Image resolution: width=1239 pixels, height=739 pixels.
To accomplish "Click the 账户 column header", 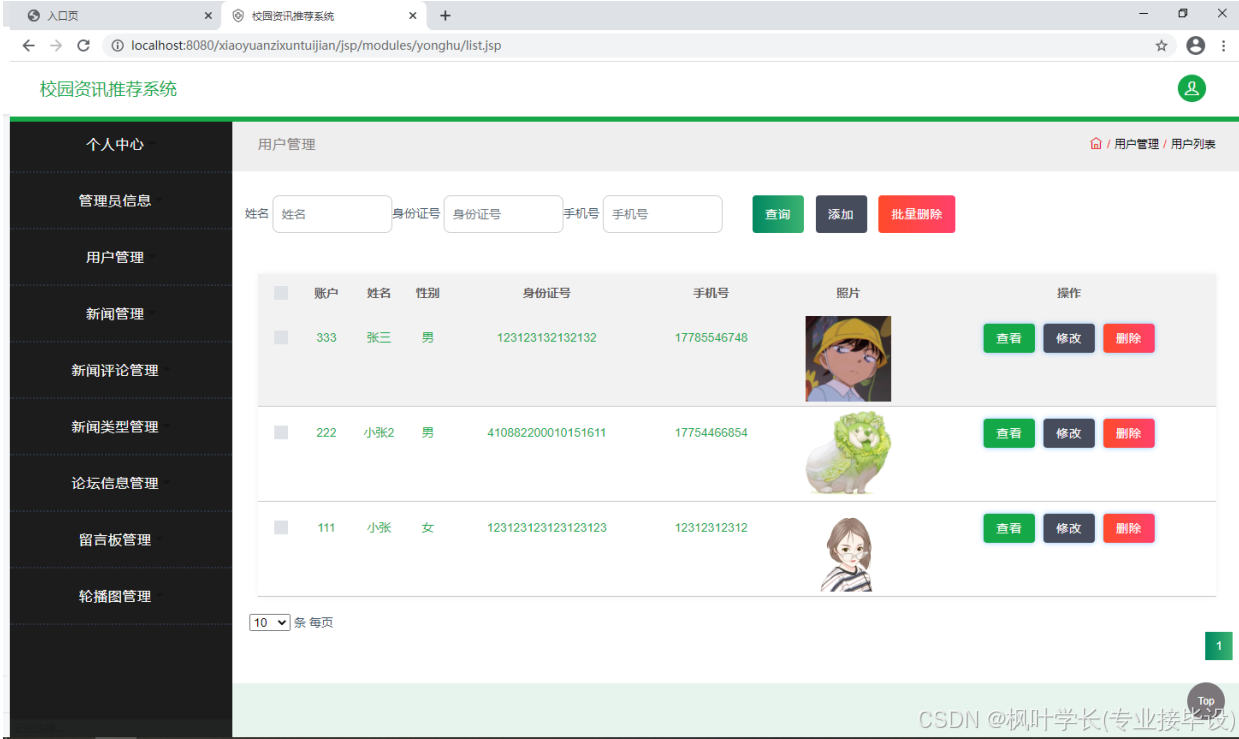I will [x=326, y=293].
